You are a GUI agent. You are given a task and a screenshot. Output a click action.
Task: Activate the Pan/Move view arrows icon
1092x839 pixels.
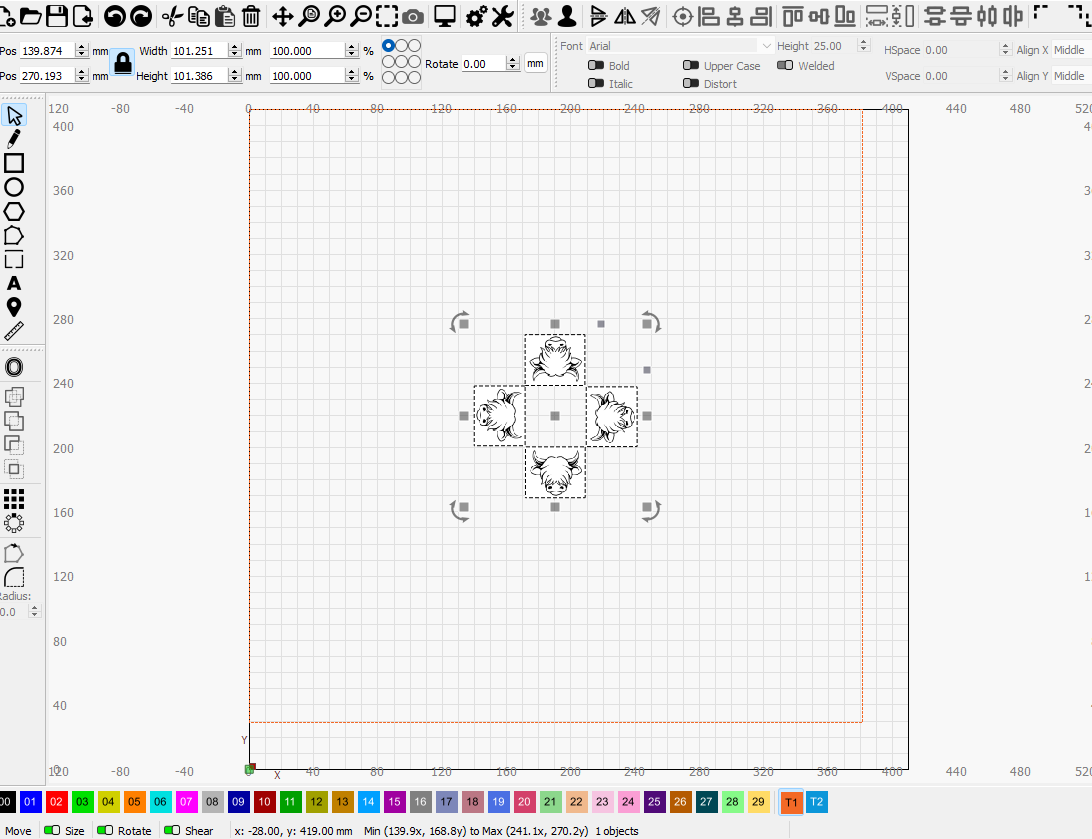point(283,15)
